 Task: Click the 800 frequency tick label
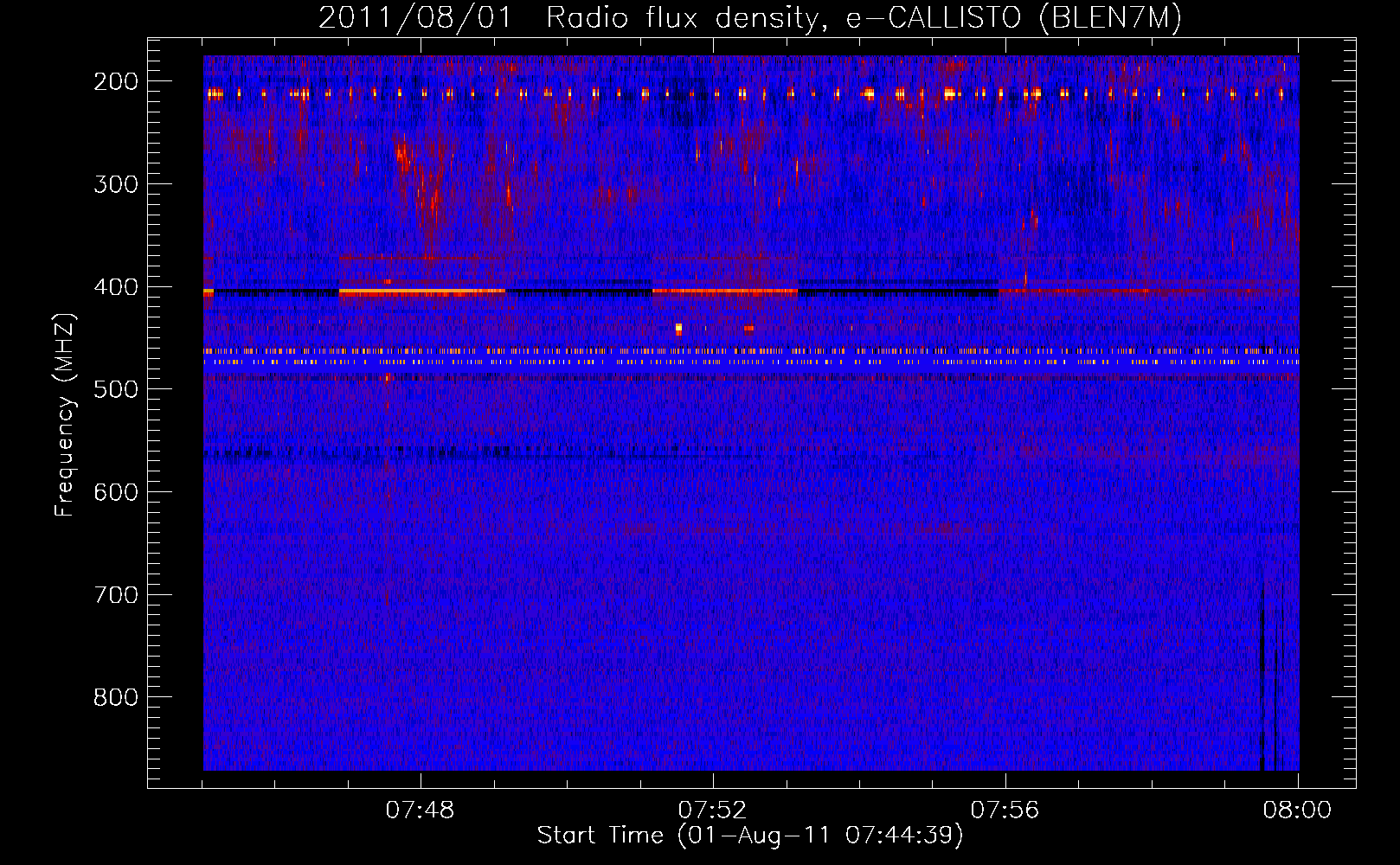pos(116,697)
